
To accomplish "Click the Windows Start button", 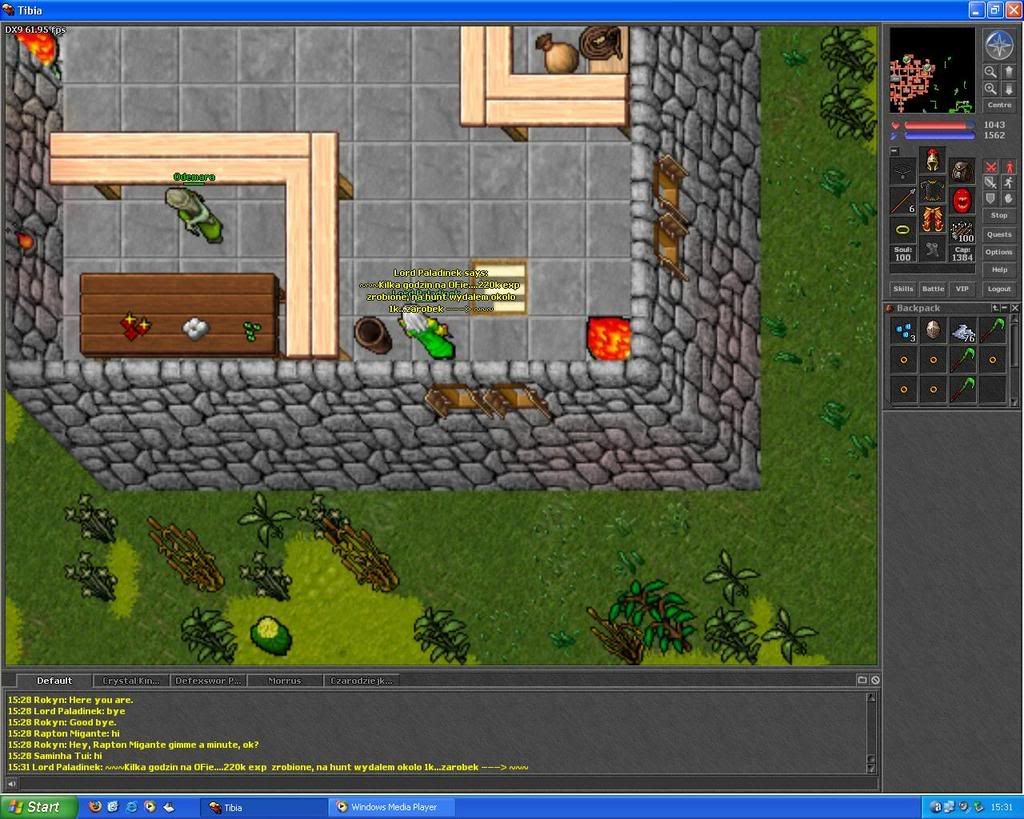I will pos(37,807).
